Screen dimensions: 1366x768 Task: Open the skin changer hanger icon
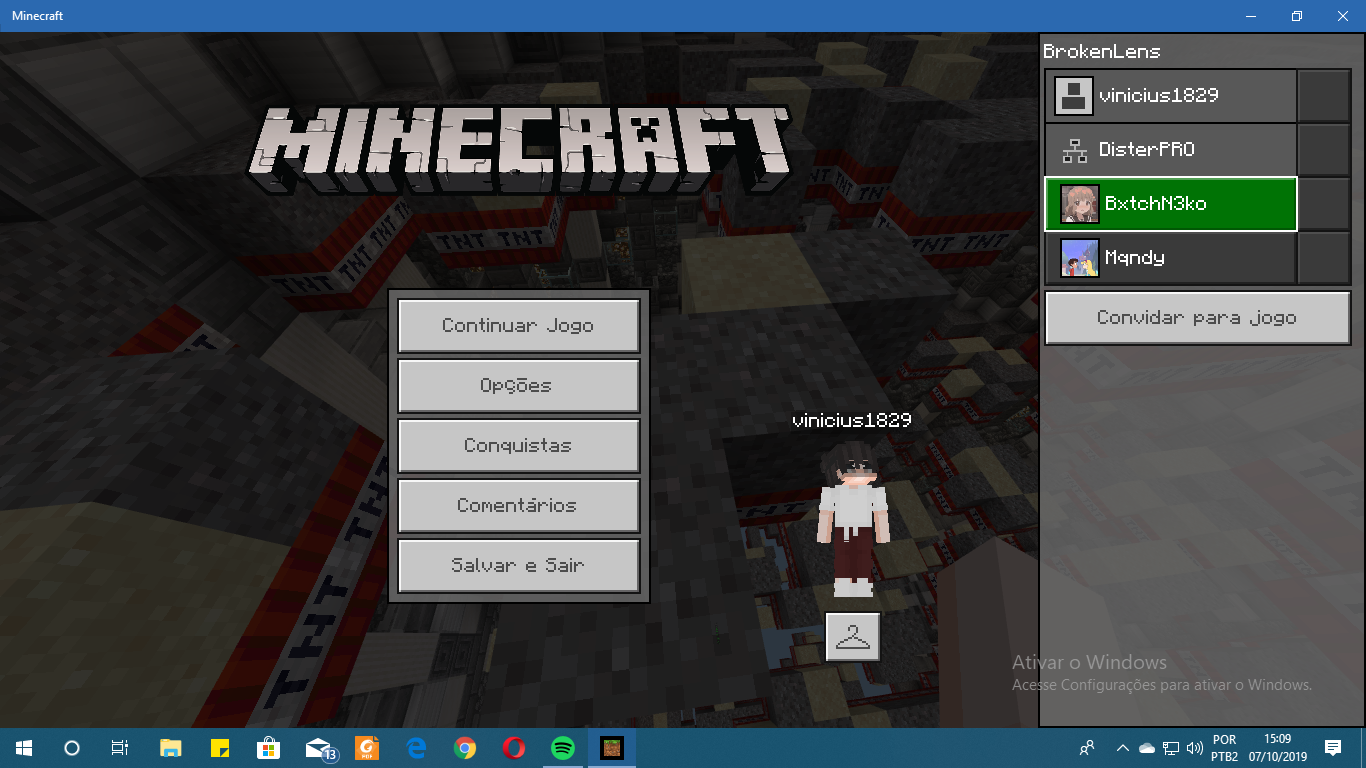pyautogui.click(x=853, y=637)
